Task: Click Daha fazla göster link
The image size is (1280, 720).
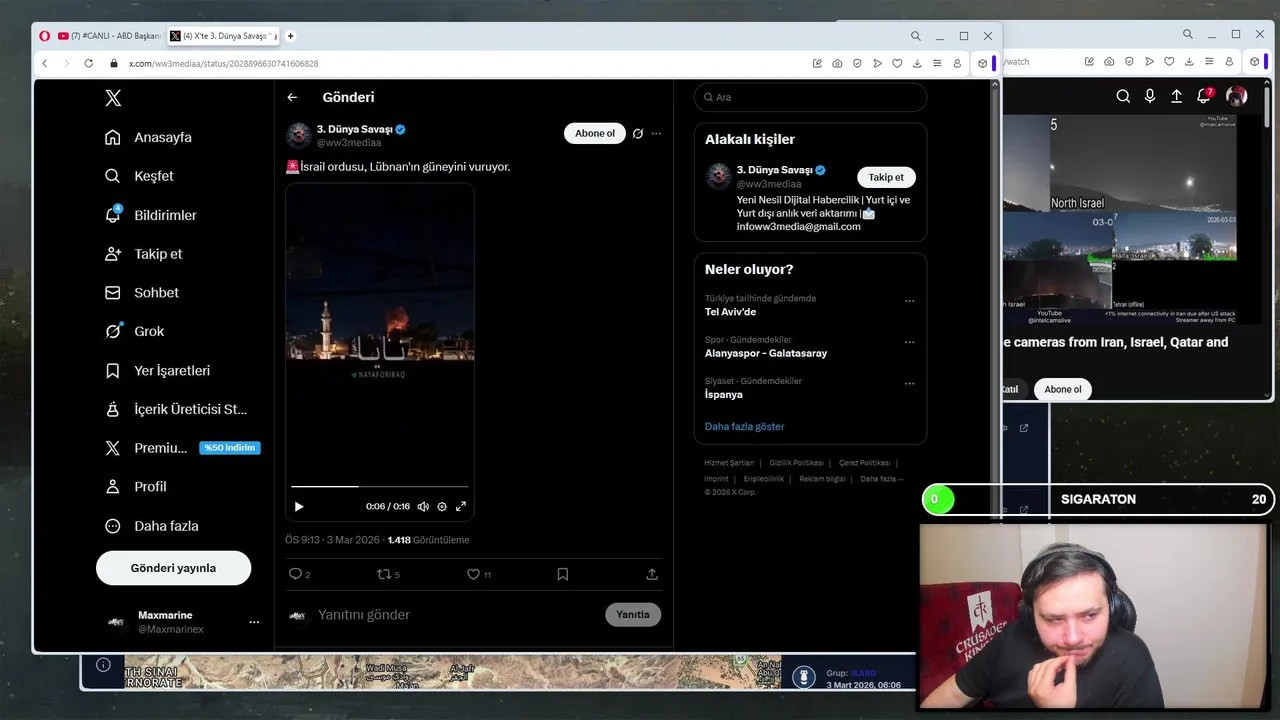Action: [744, 426]
